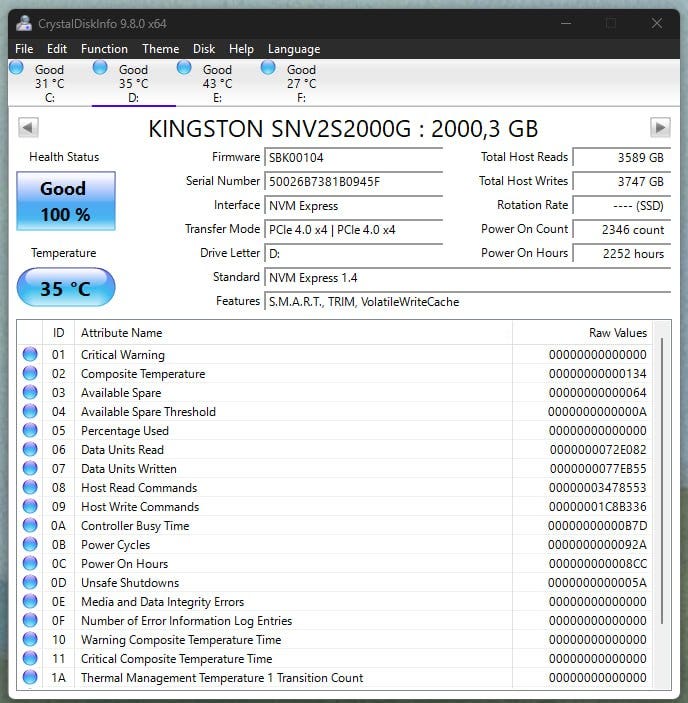This screenshot has width=688, height=703.
Task: Click status icon for Host Read Commands row
Action: coord(30,487)
